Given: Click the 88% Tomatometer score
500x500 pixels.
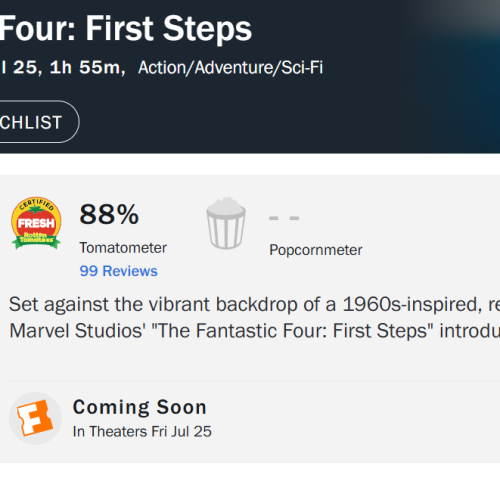Looking at the screenshot, I should click(x=109, y=214).
